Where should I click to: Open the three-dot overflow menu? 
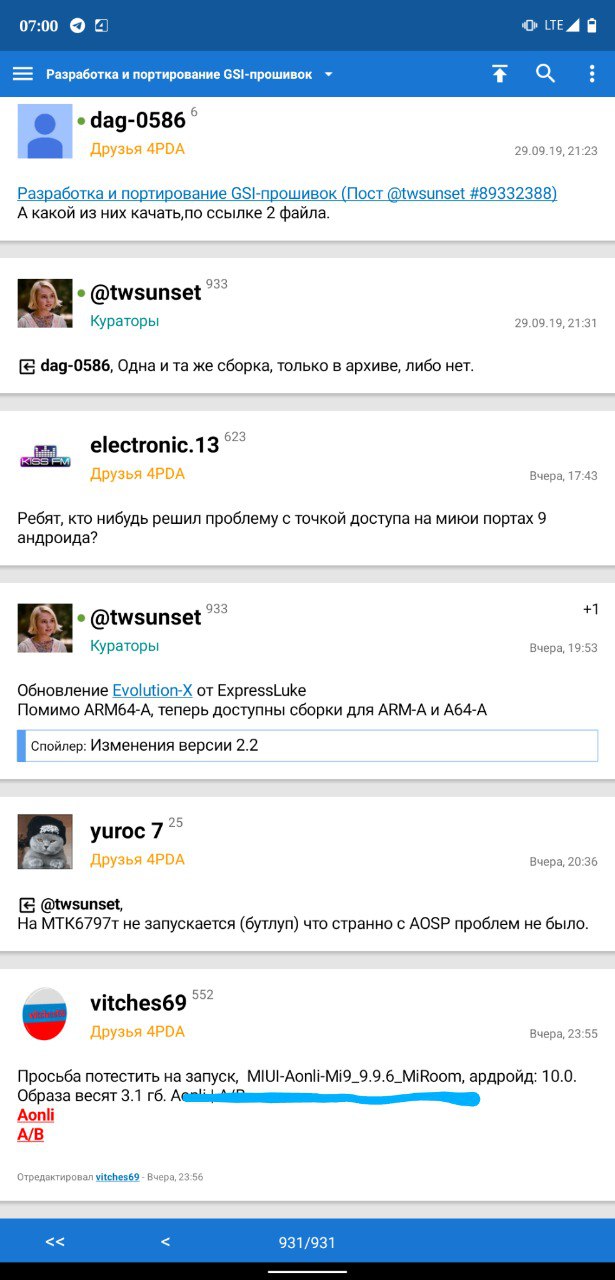click(592, 73)
